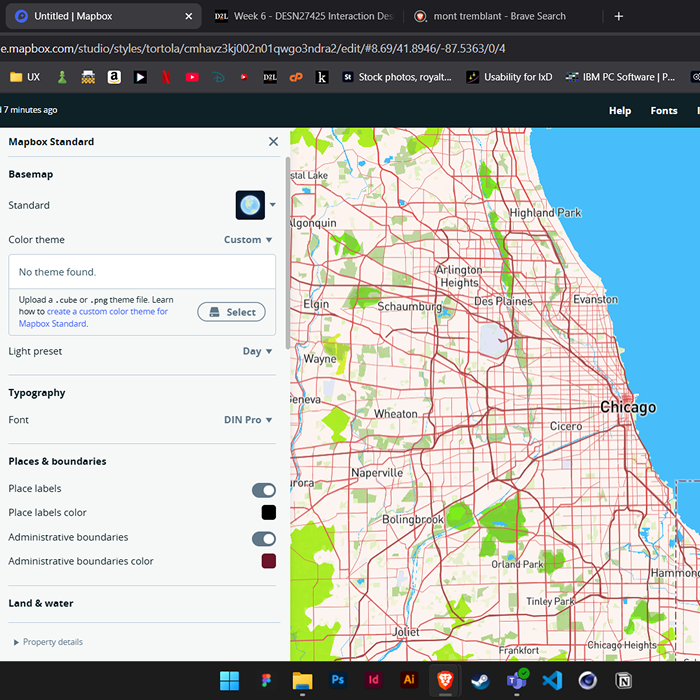Click the basemap globe thumbnail
Viewport: 700px width, 700px height.
click(250, 205)
